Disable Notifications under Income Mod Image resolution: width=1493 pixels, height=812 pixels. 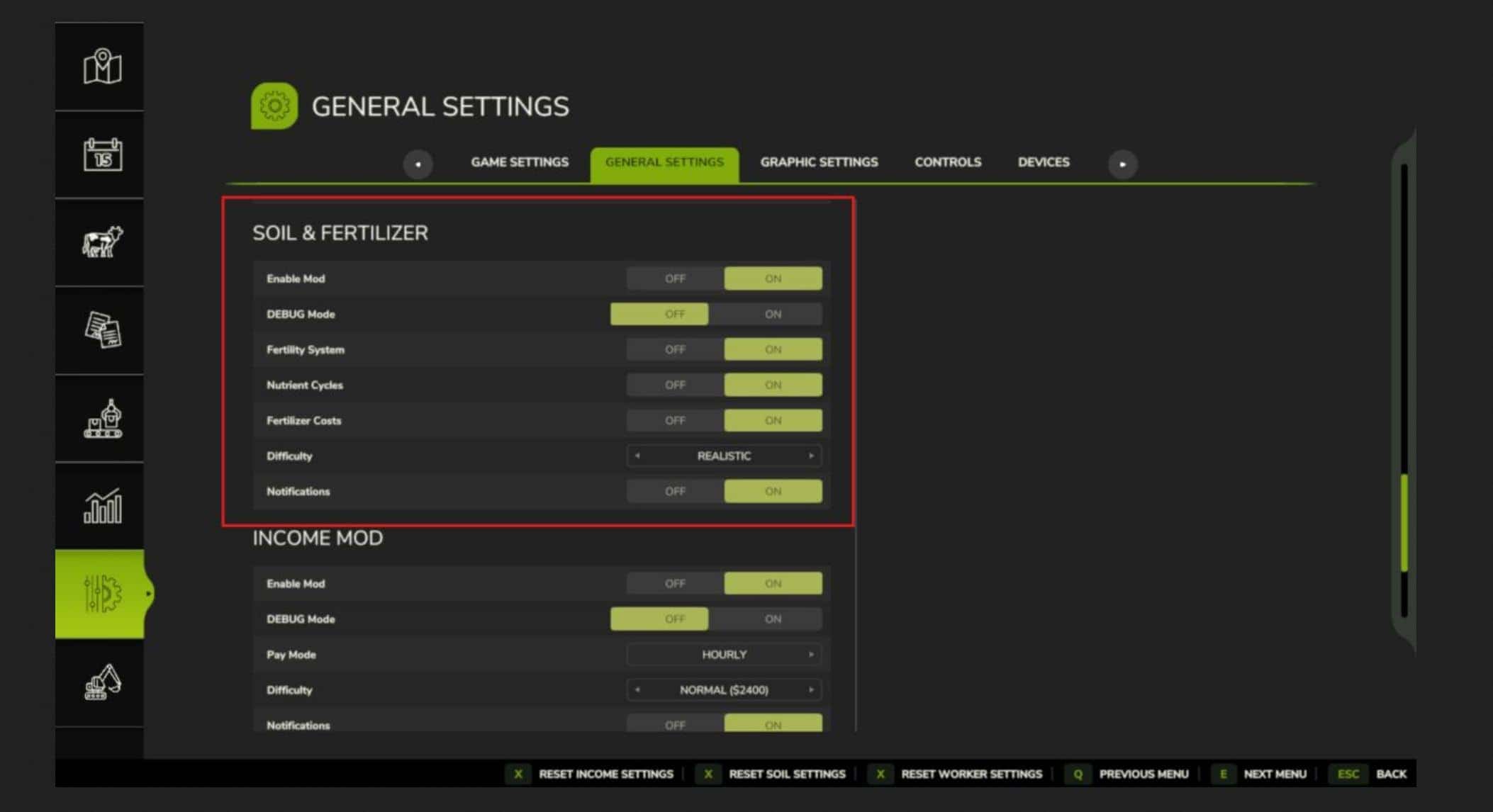pyautogui.click(x=674, y=724)
